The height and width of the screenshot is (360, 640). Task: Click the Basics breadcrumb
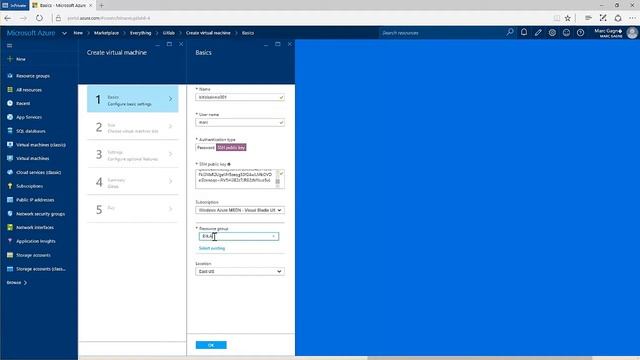click(x=248, y=33)
